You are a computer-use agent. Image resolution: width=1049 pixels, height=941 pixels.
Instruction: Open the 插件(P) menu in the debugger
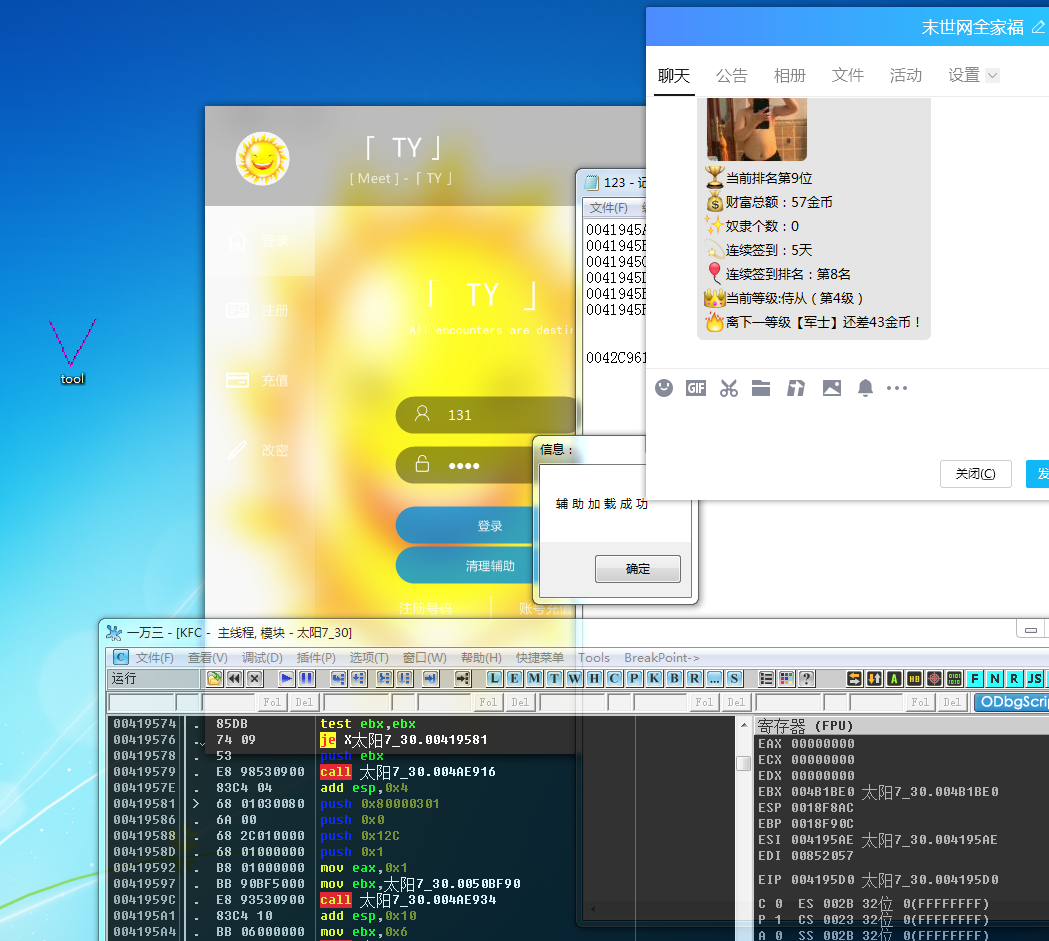316,657
